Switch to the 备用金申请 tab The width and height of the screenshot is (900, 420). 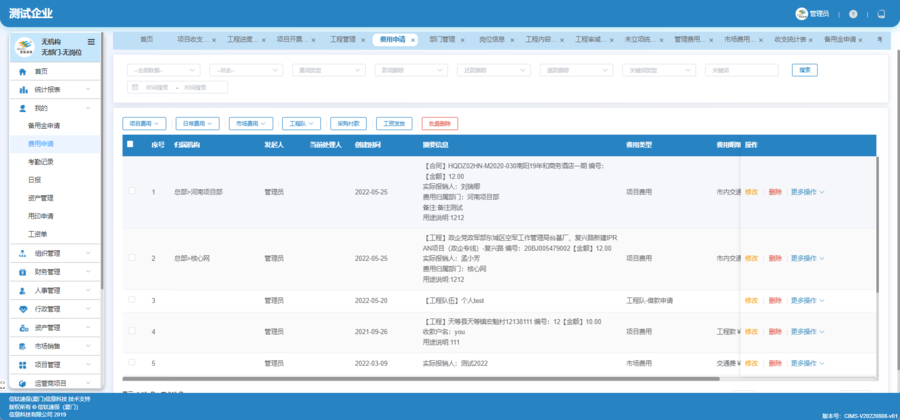(x=840, y=40)
